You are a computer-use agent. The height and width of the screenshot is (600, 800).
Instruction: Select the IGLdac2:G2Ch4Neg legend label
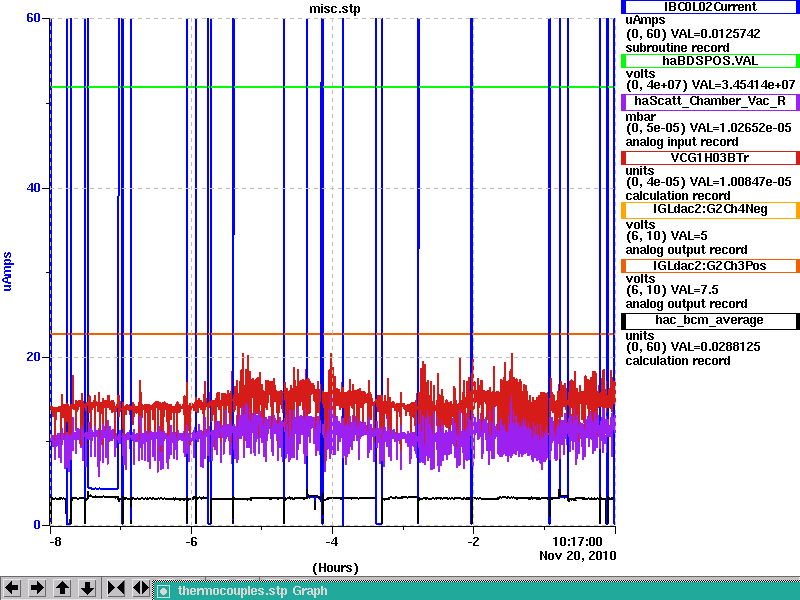click(710, 210)
